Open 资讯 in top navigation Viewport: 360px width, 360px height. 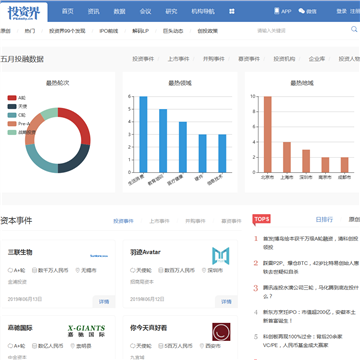pyautogui.click(x=93, y=11)
